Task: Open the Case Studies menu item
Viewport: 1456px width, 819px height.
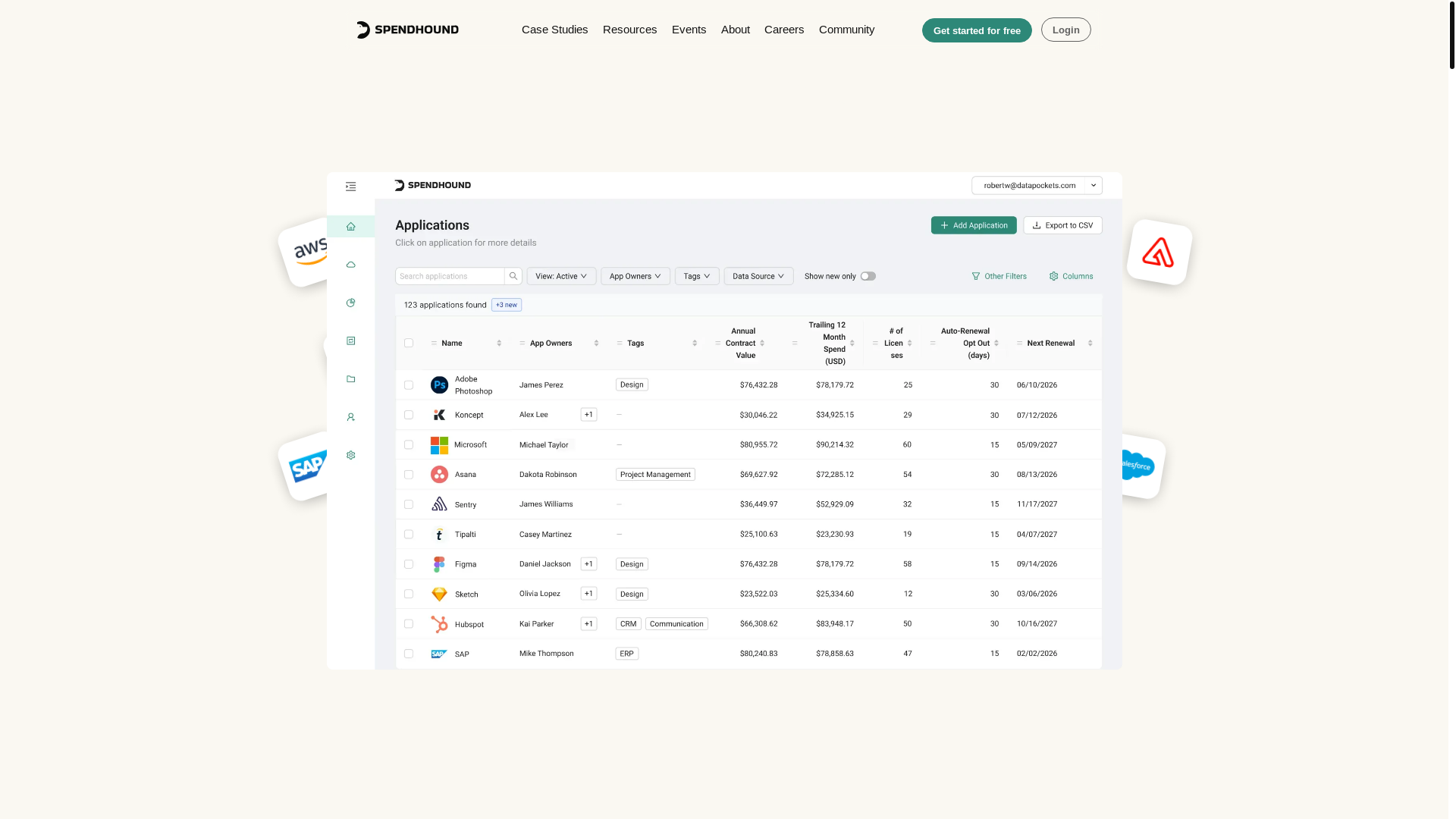Action: (554, 30)
